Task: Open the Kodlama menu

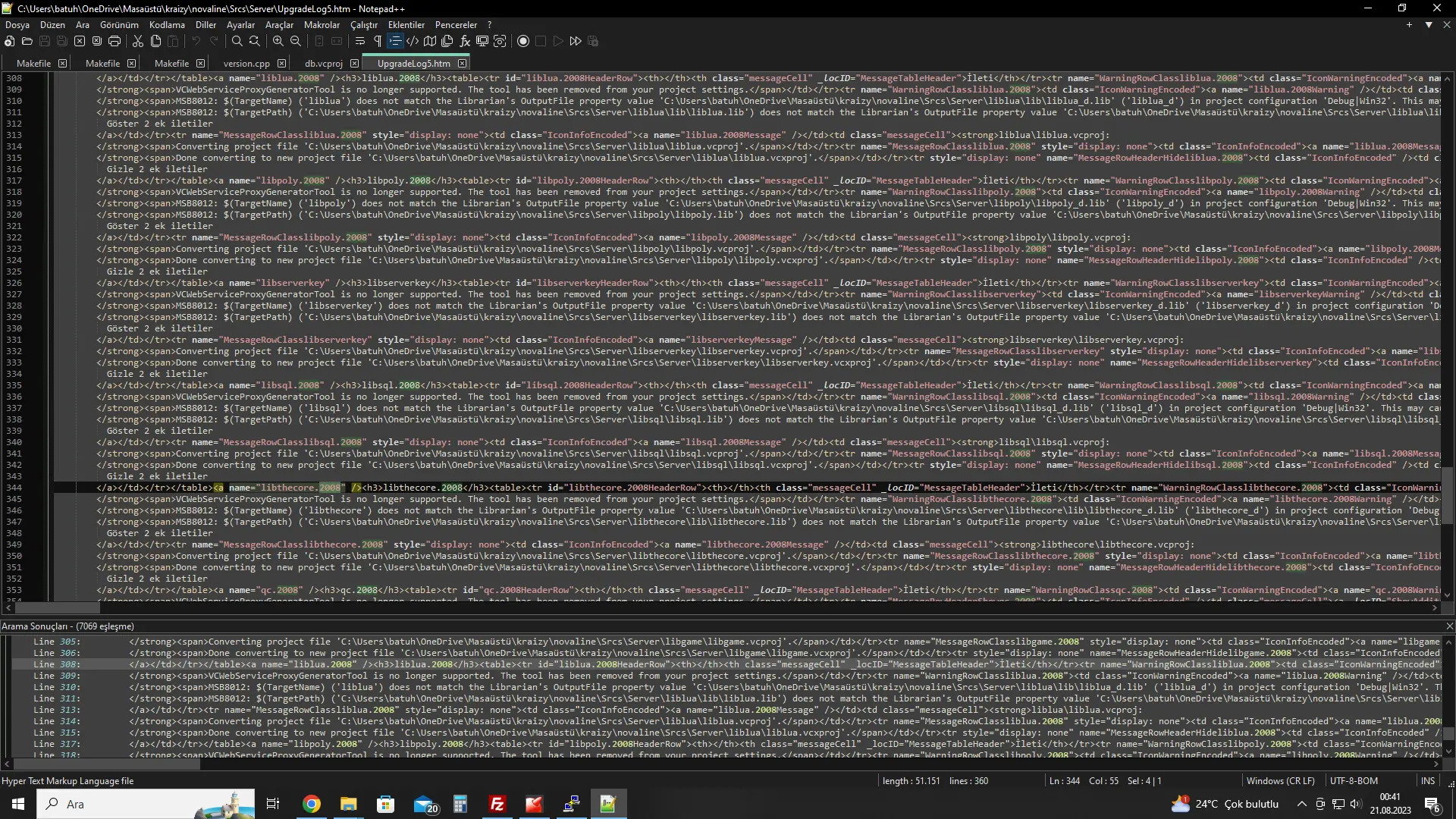Action: 167,25
